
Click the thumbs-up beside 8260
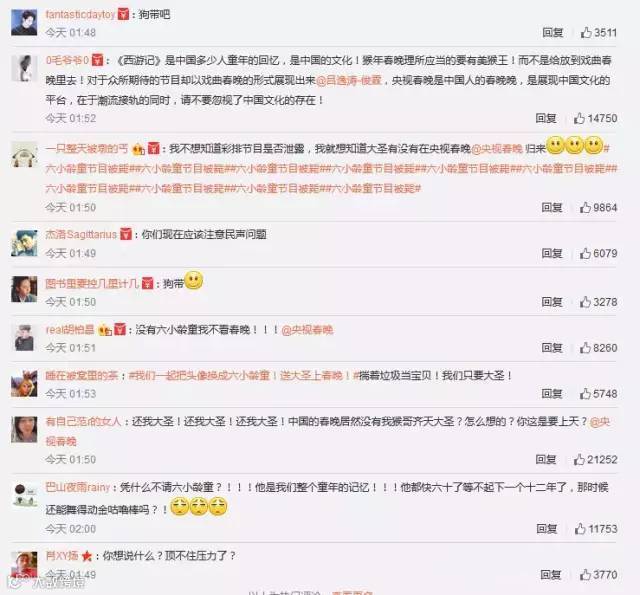585,348
